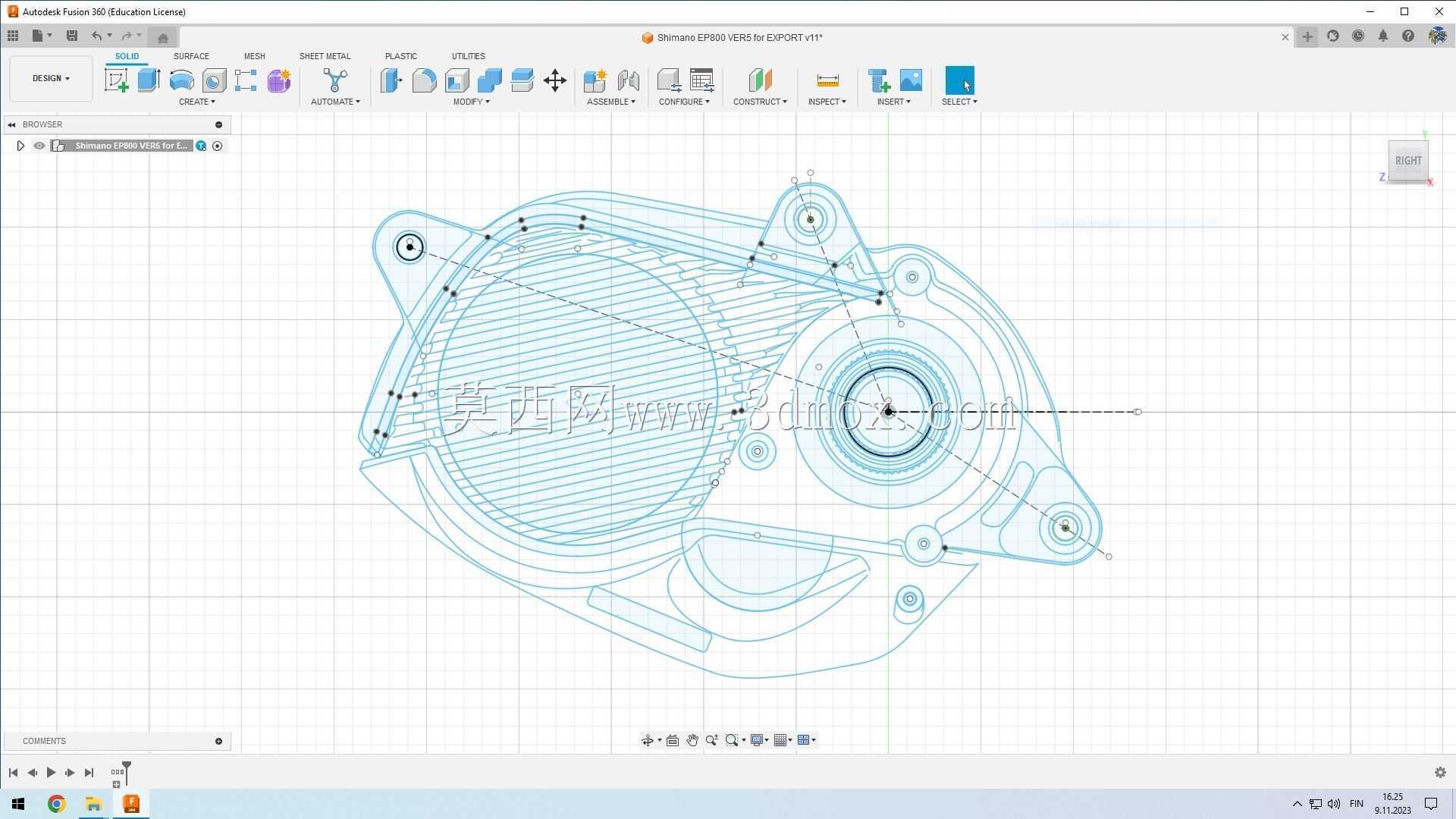Viewport: 1456px width, 819px height.
Task: Select the Insert Derive tool
Action: coord(879,80)
